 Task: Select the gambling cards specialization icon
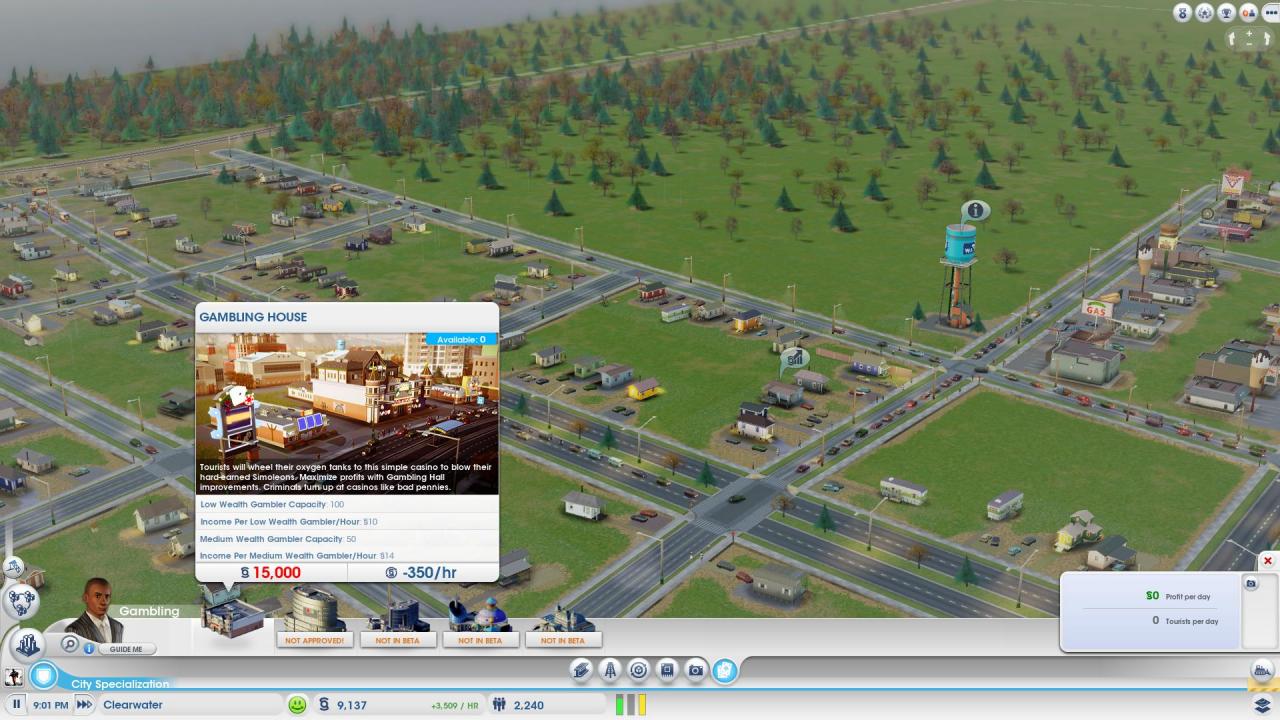(x=726, y=670)
